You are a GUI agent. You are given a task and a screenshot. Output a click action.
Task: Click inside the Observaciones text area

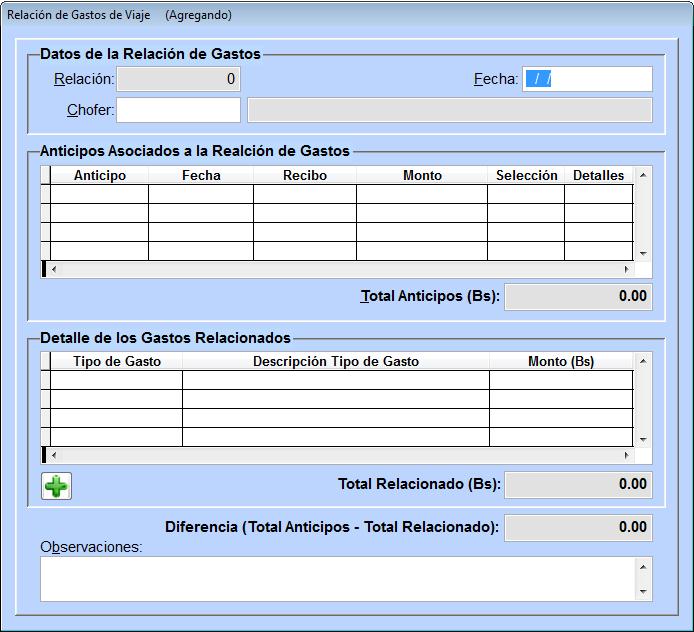(x=337, y=579)
